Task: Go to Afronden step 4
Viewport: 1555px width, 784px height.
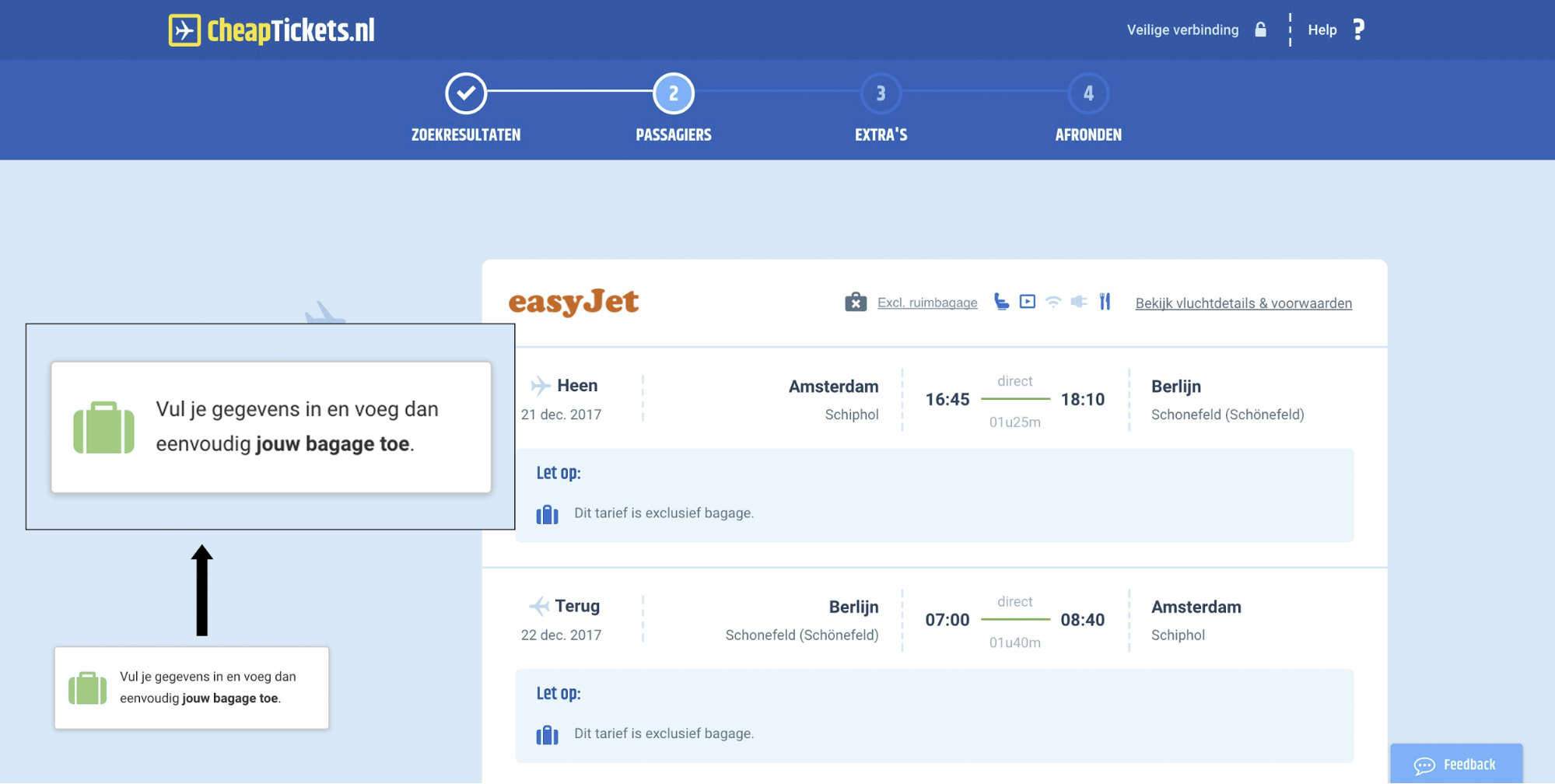Action: pos(1088,93)
